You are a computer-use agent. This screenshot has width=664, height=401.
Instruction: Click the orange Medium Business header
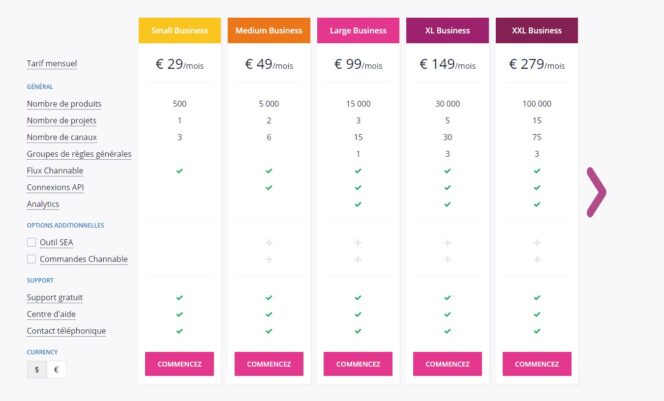269,31
